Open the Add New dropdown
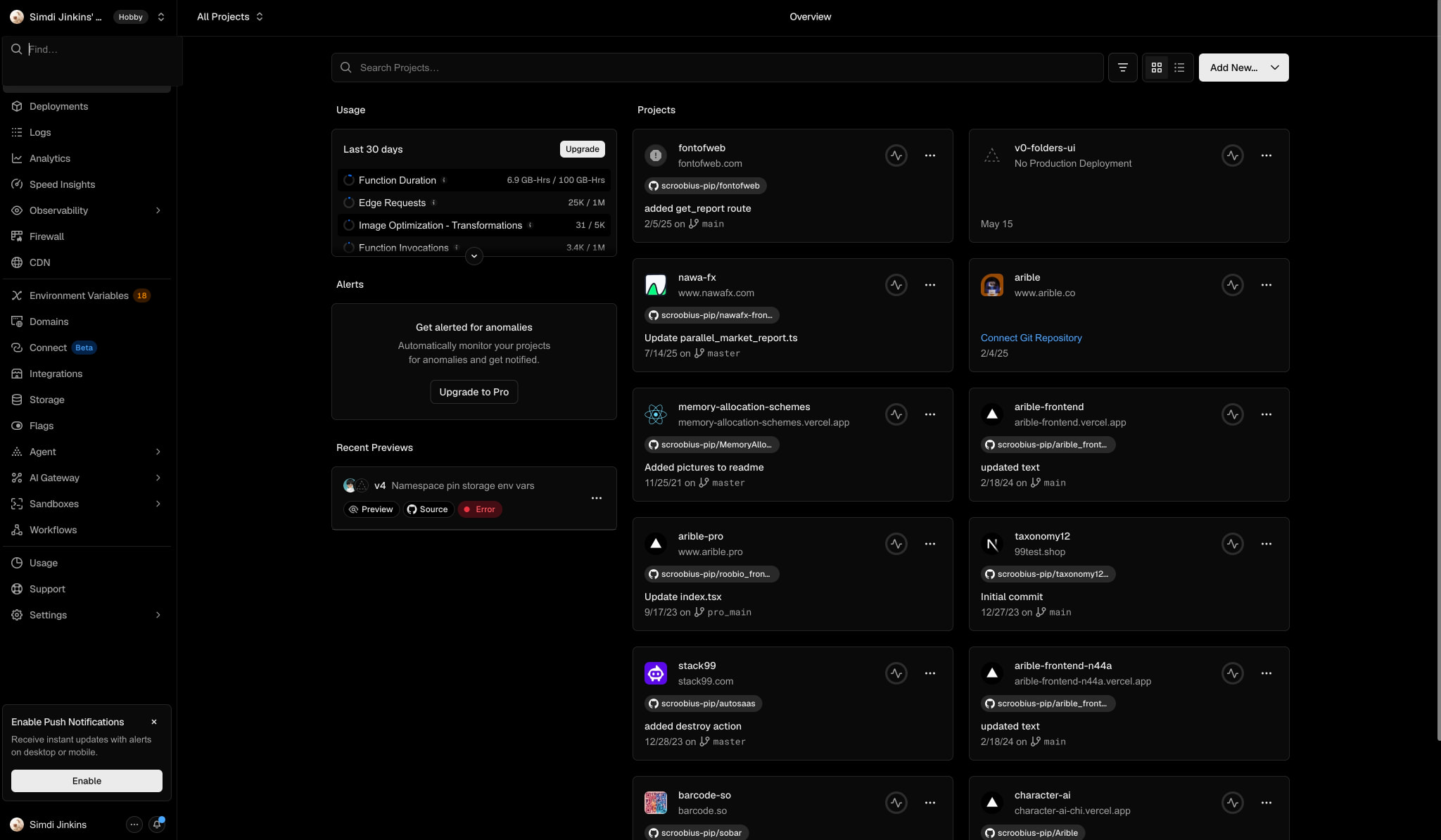 click(1243, 68)
